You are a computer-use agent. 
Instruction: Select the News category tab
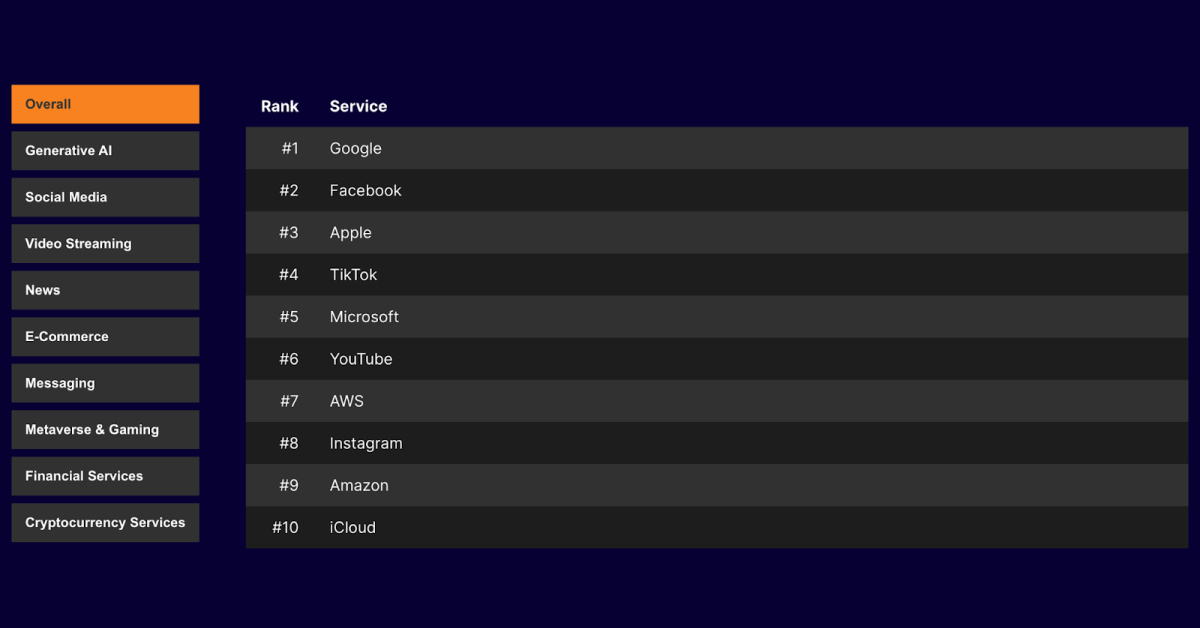(105, 290)
